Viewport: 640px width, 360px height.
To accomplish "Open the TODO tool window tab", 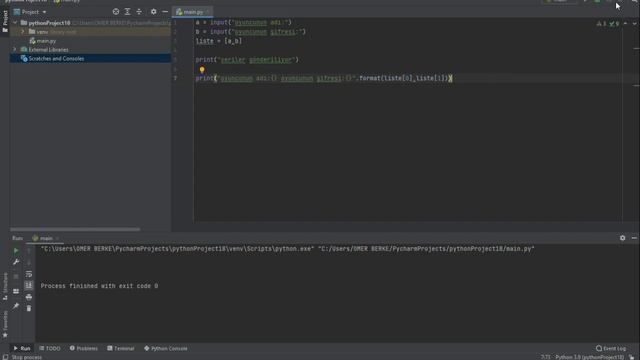I will [x=50, y=348].
